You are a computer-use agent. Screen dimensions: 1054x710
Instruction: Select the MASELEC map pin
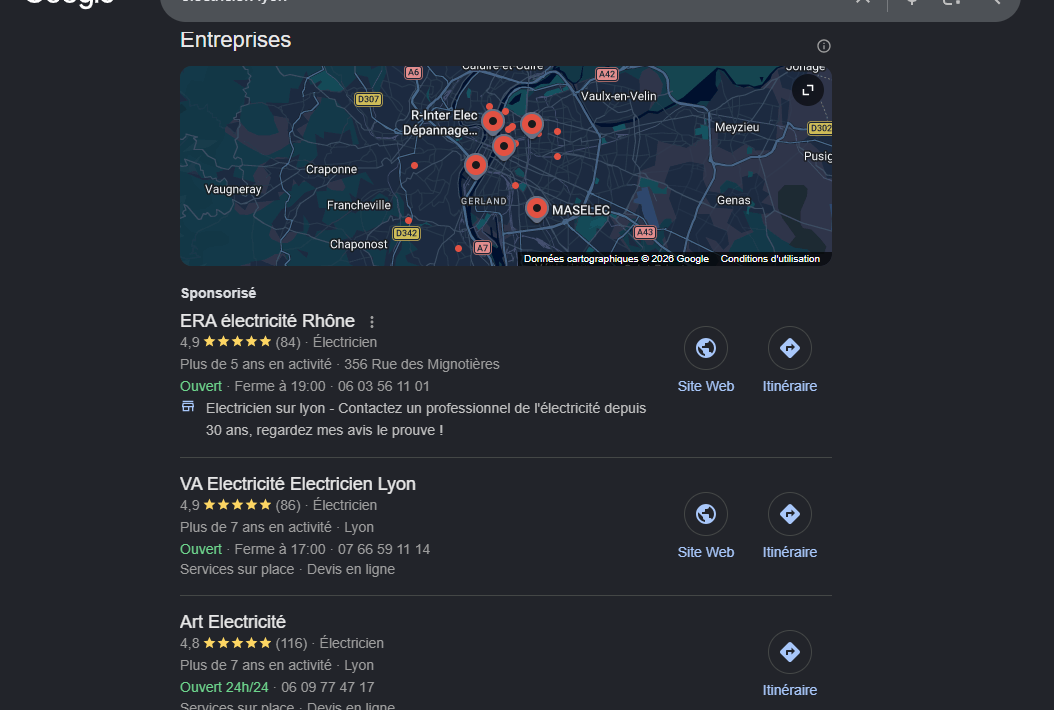[536, 209]
